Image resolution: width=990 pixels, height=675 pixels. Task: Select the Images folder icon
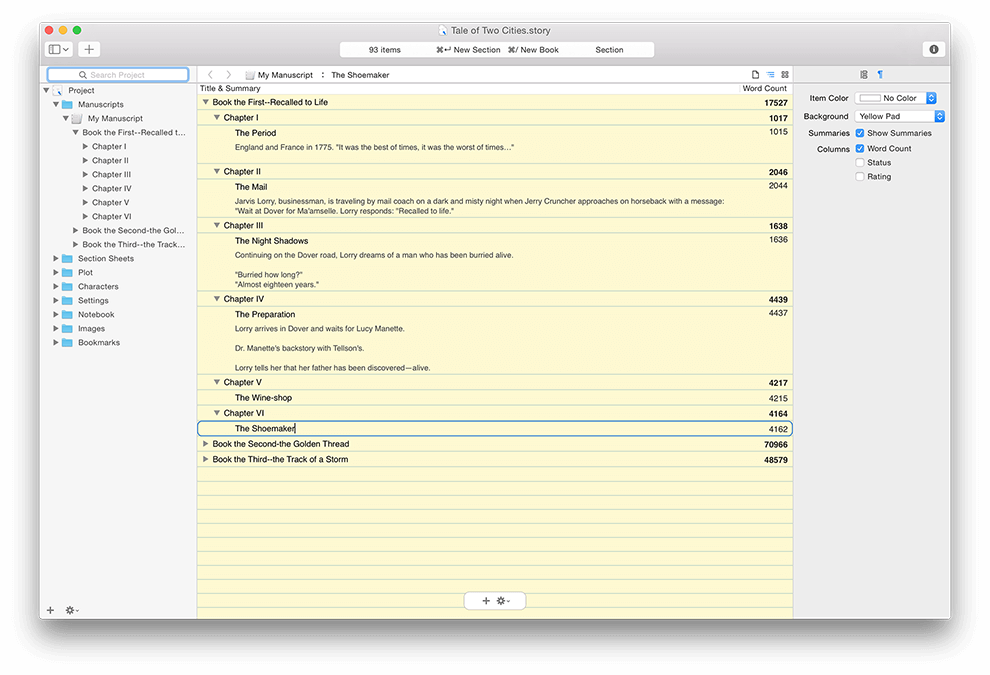(x=67, y=328)
